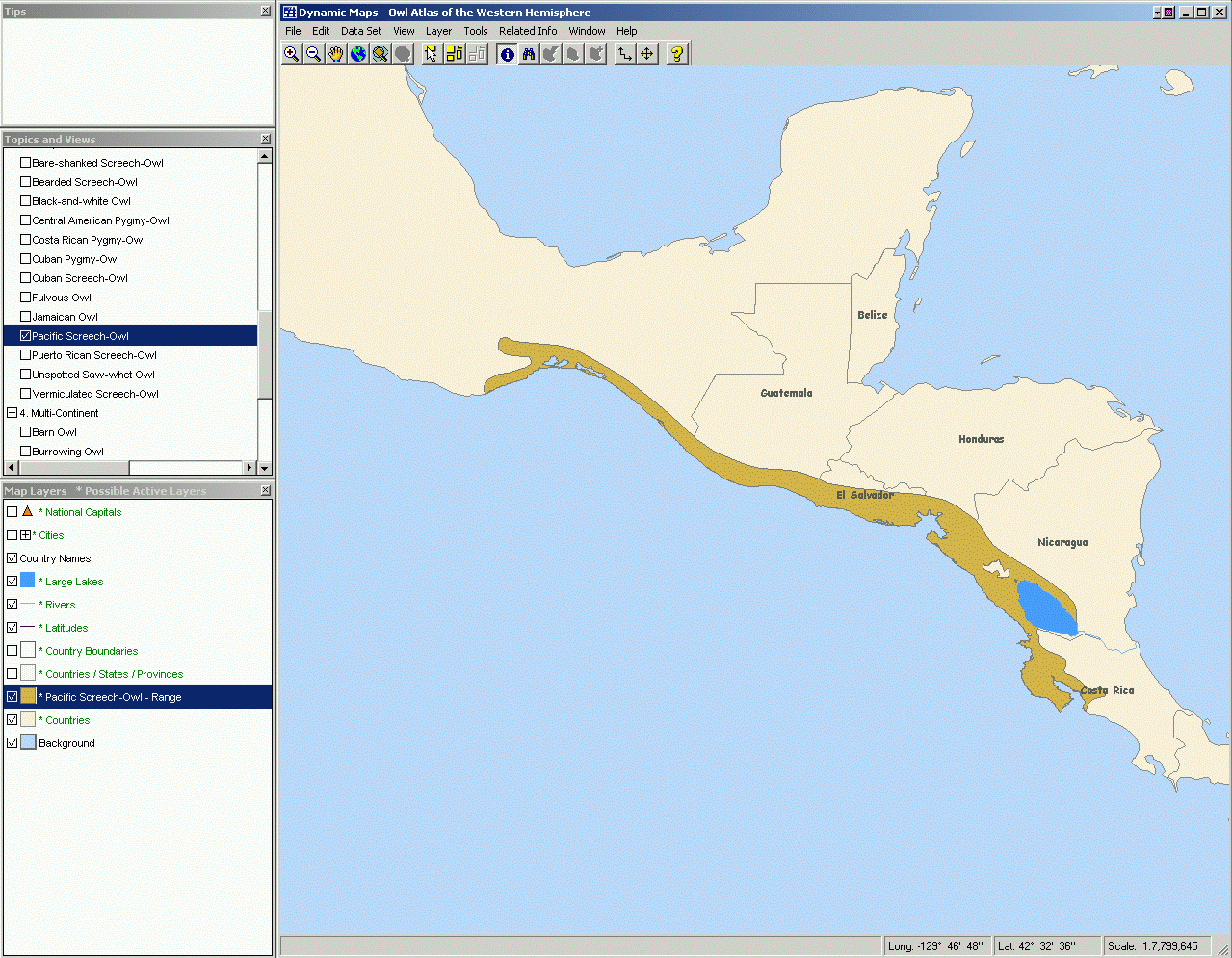This screenshot has height=958, width=1232.
Task: Open the Data Set menu
Action: click(361, 31)
